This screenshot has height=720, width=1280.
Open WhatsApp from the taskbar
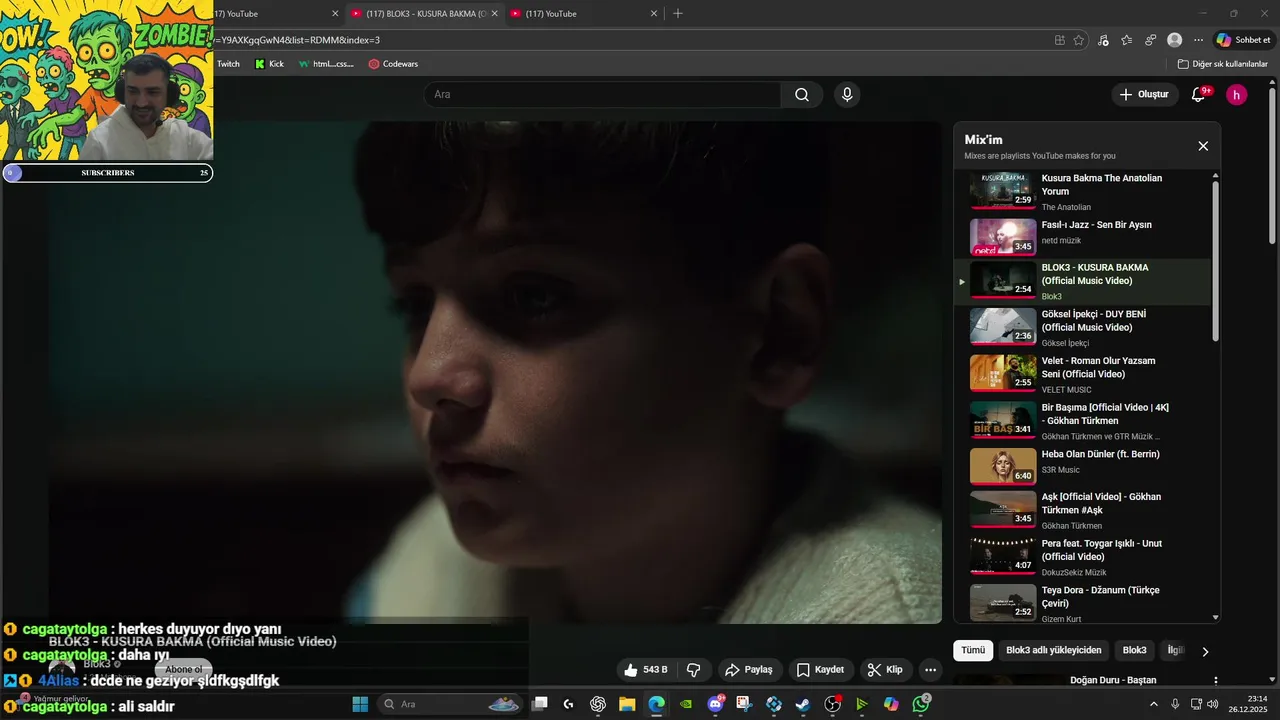921,704
